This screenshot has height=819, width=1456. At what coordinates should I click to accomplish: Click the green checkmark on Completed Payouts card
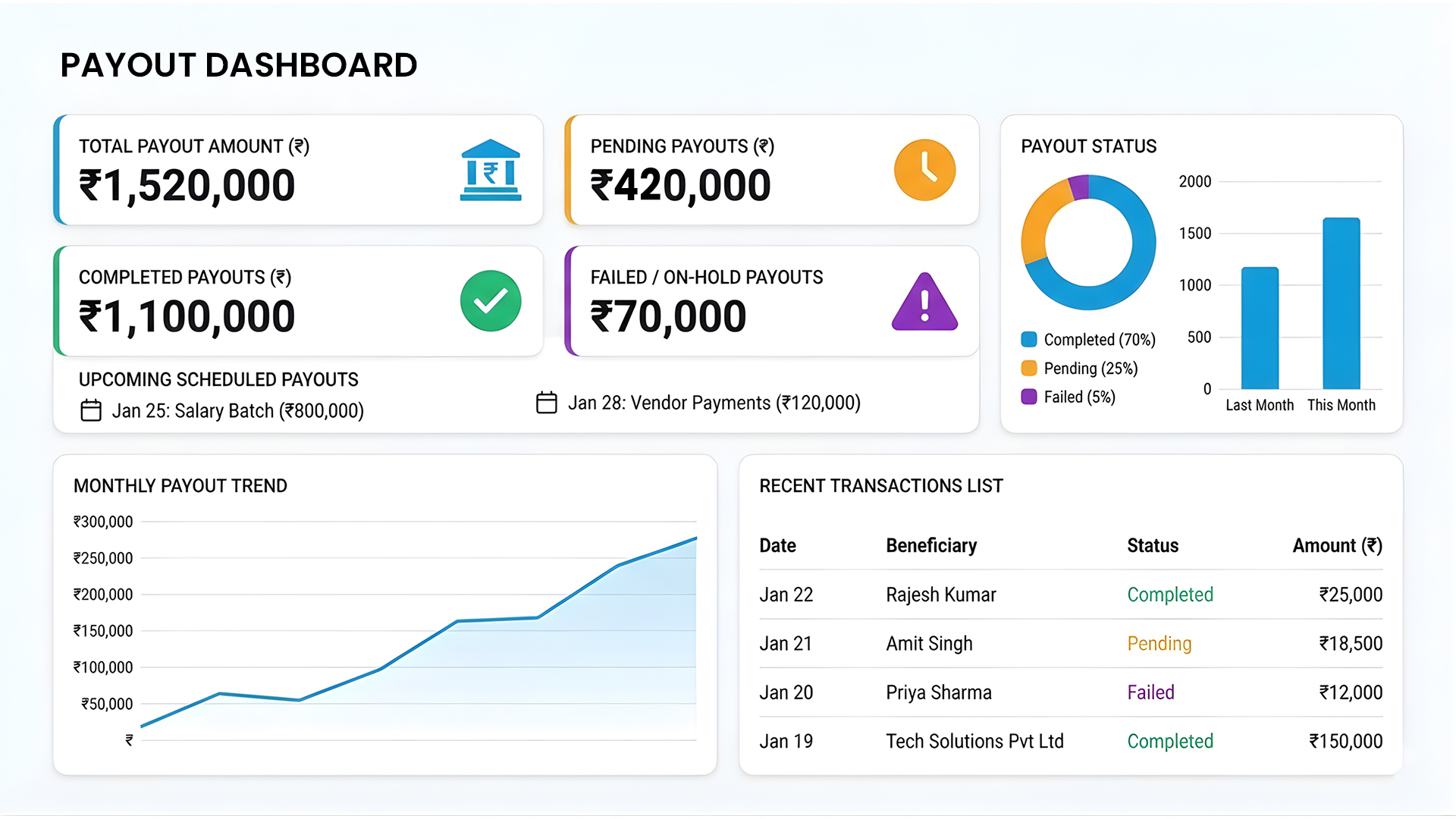pos(491,300)
